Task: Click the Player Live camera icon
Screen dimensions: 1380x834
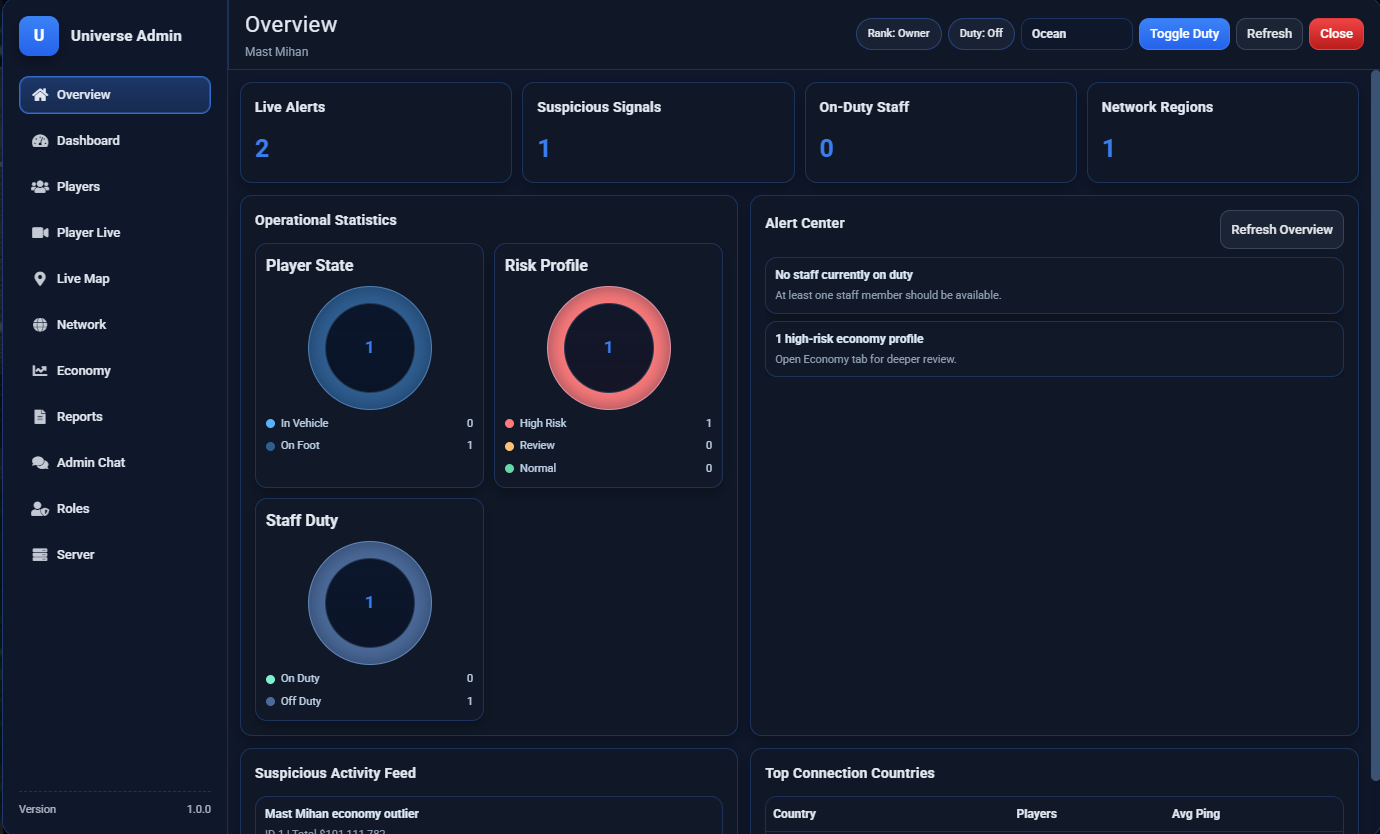Action: tap(40, 233)
